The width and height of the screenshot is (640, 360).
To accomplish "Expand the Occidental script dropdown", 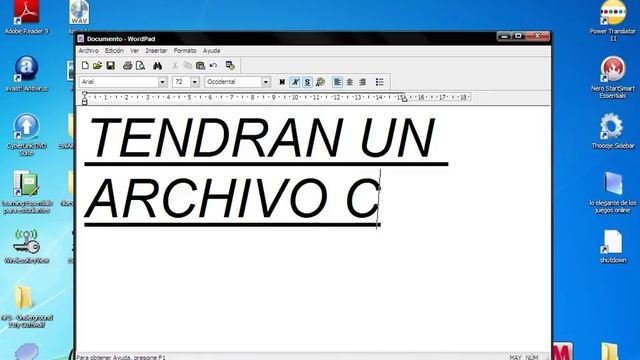I will click(266, 82).
